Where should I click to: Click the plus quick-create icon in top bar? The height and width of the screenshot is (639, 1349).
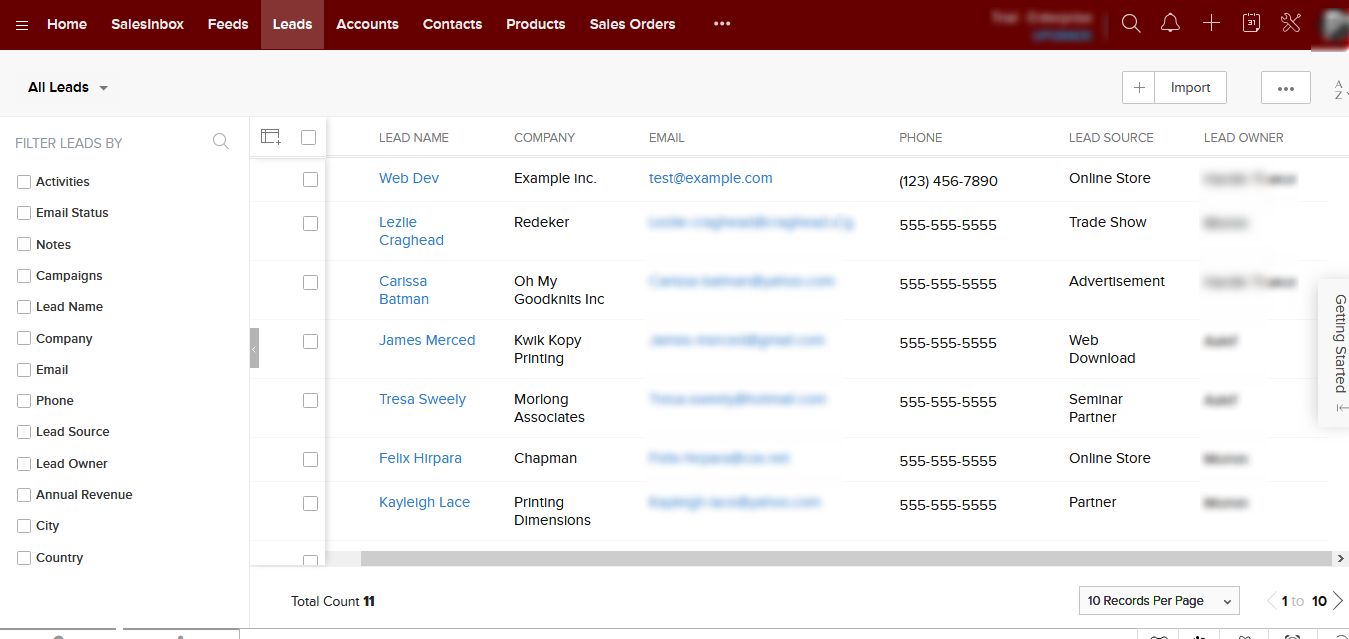1211,24
